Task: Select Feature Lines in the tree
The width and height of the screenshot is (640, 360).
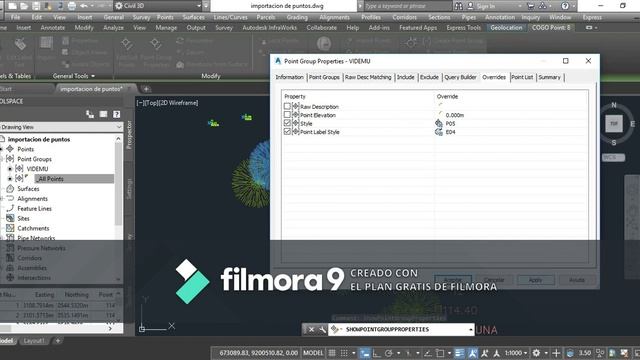Action: click(34, 208)
